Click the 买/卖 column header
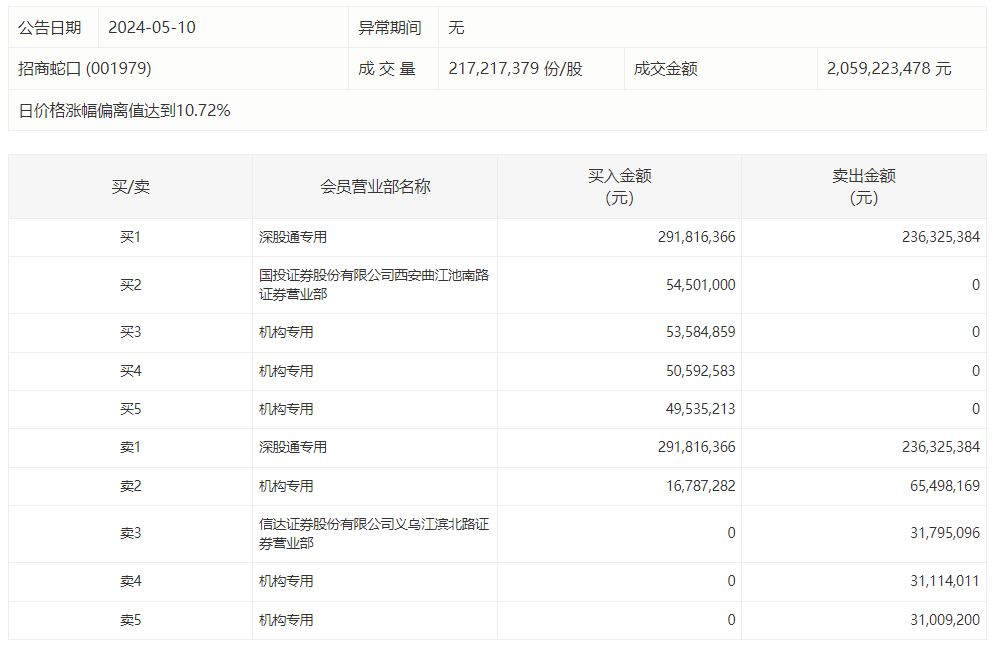 130,187
